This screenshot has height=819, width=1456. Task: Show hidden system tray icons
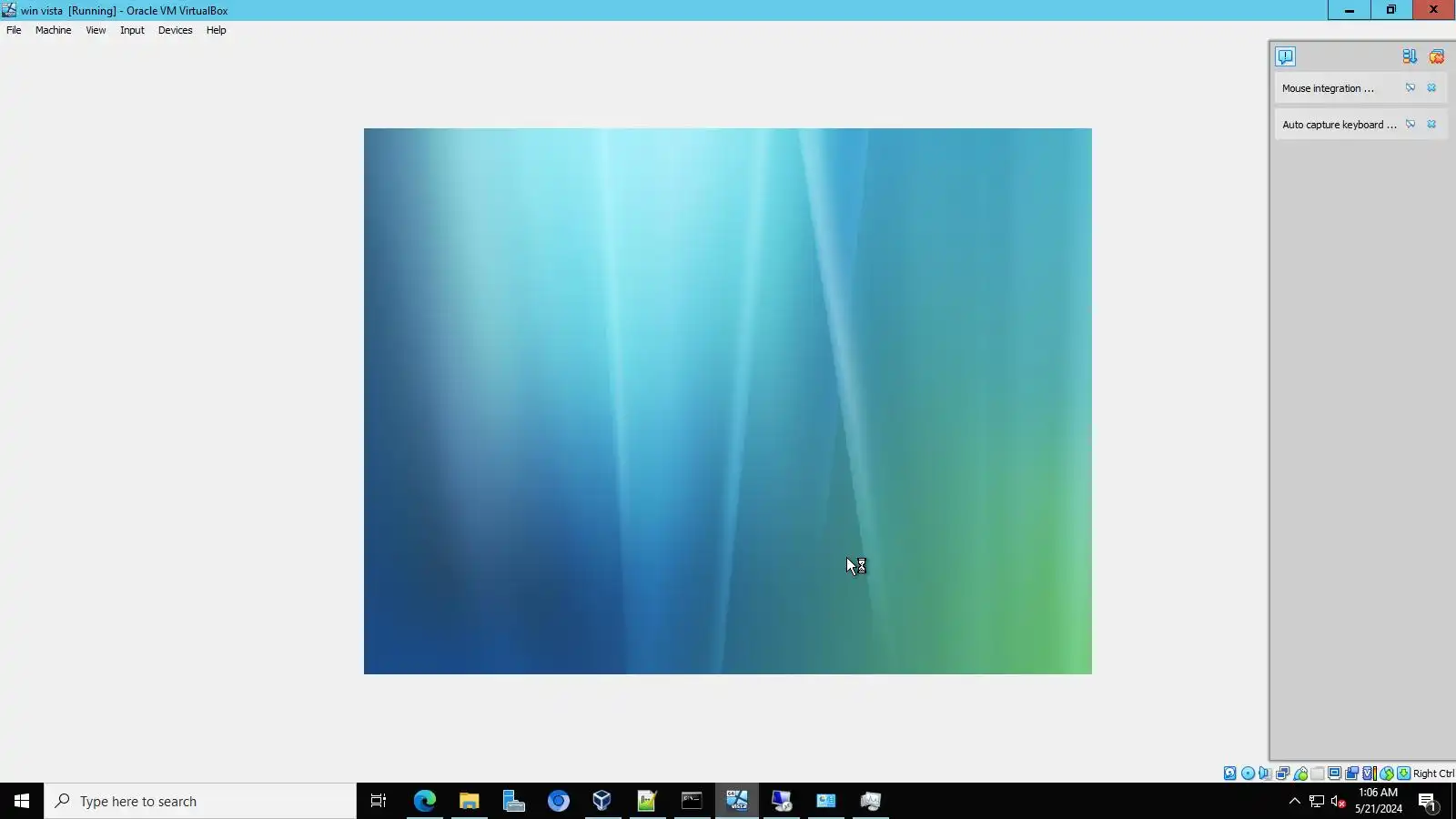pyautogui.click(x=1295, y=801)
